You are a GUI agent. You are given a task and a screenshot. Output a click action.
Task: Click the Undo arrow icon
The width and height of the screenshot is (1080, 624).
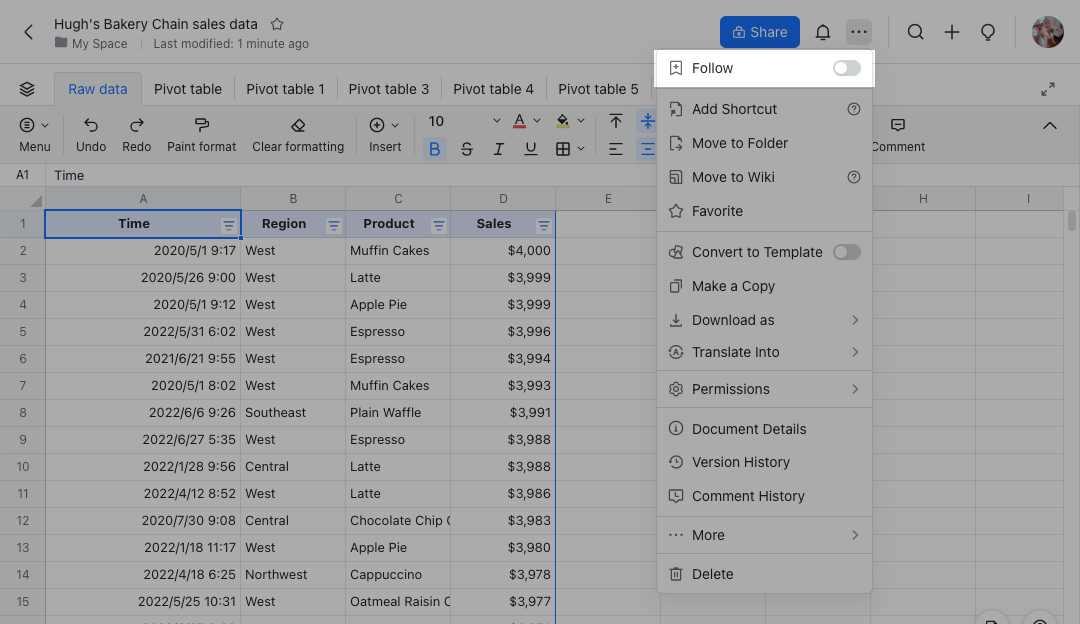91,125
